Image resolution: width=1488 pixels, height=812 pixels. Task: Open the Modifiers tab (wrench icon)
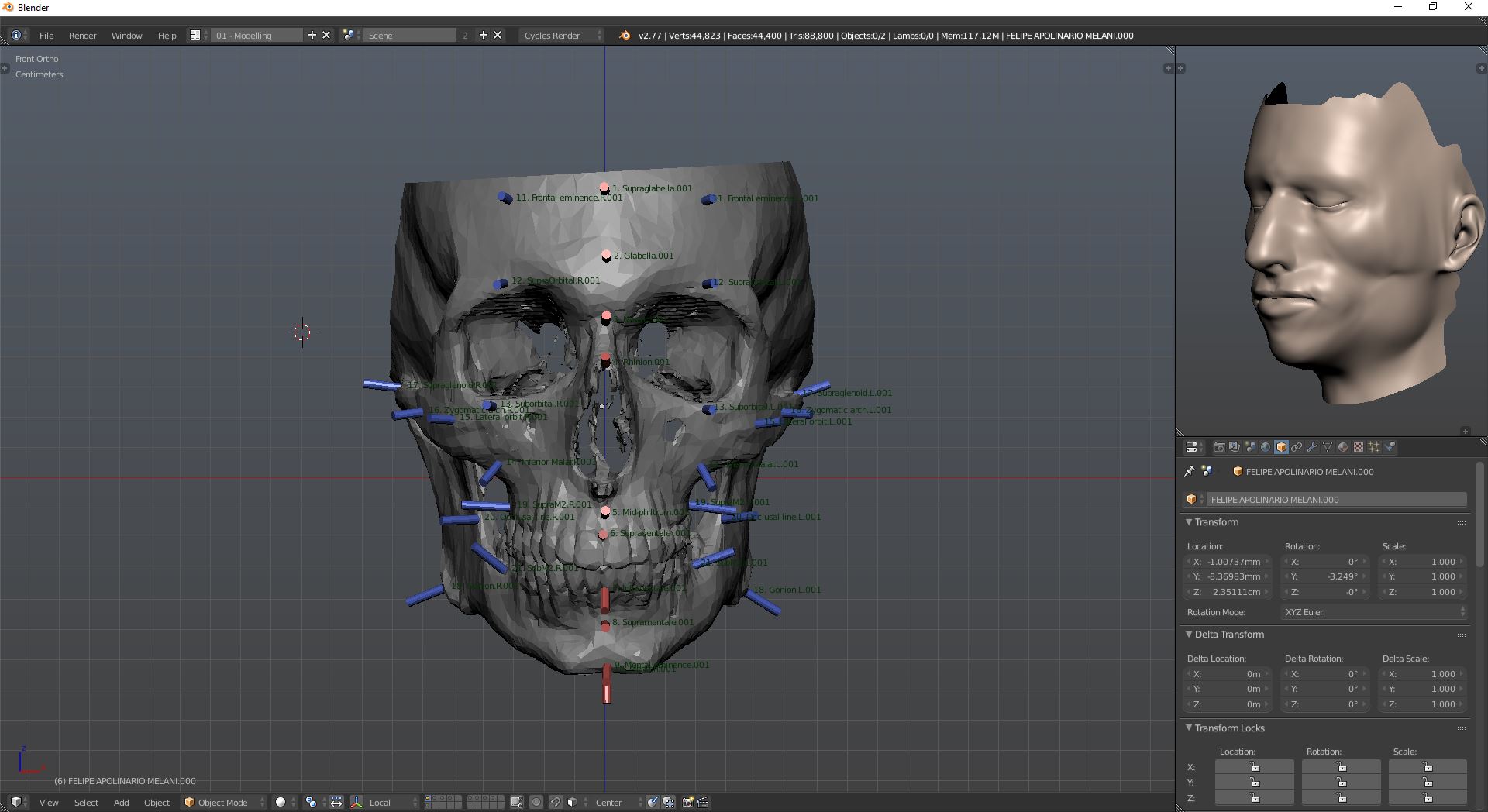coord(1312,447)
